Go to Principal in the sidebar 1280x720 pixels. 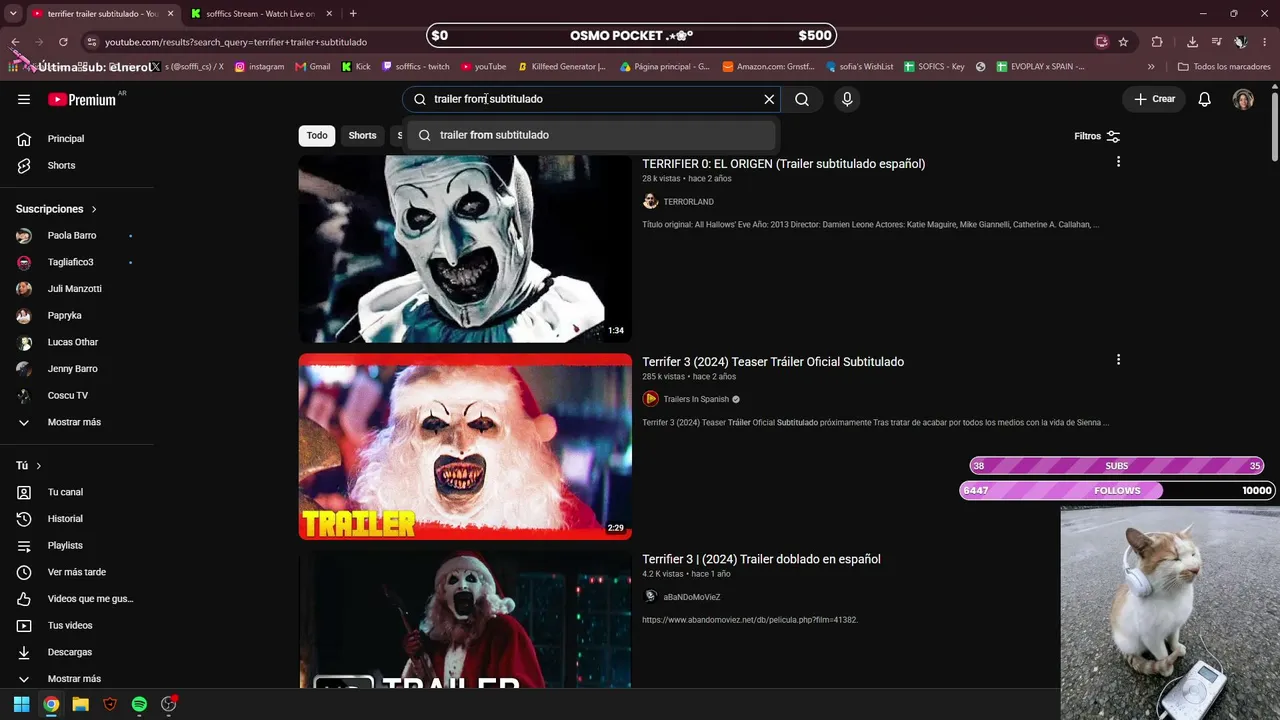point(66,139)
